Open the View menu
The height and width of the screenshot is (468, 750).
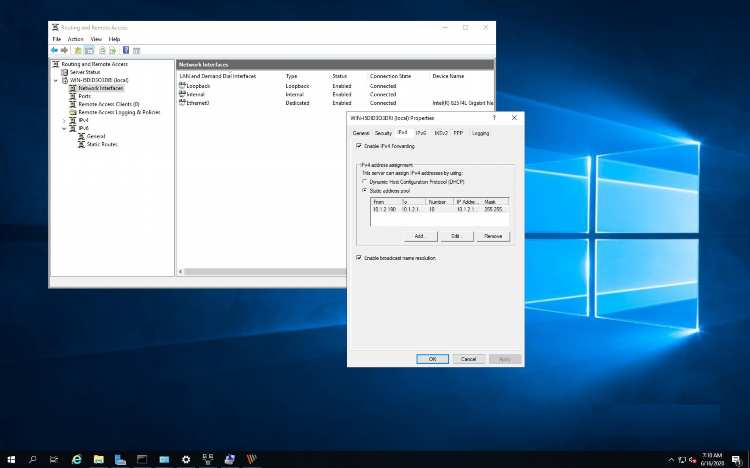coord(96,39)
